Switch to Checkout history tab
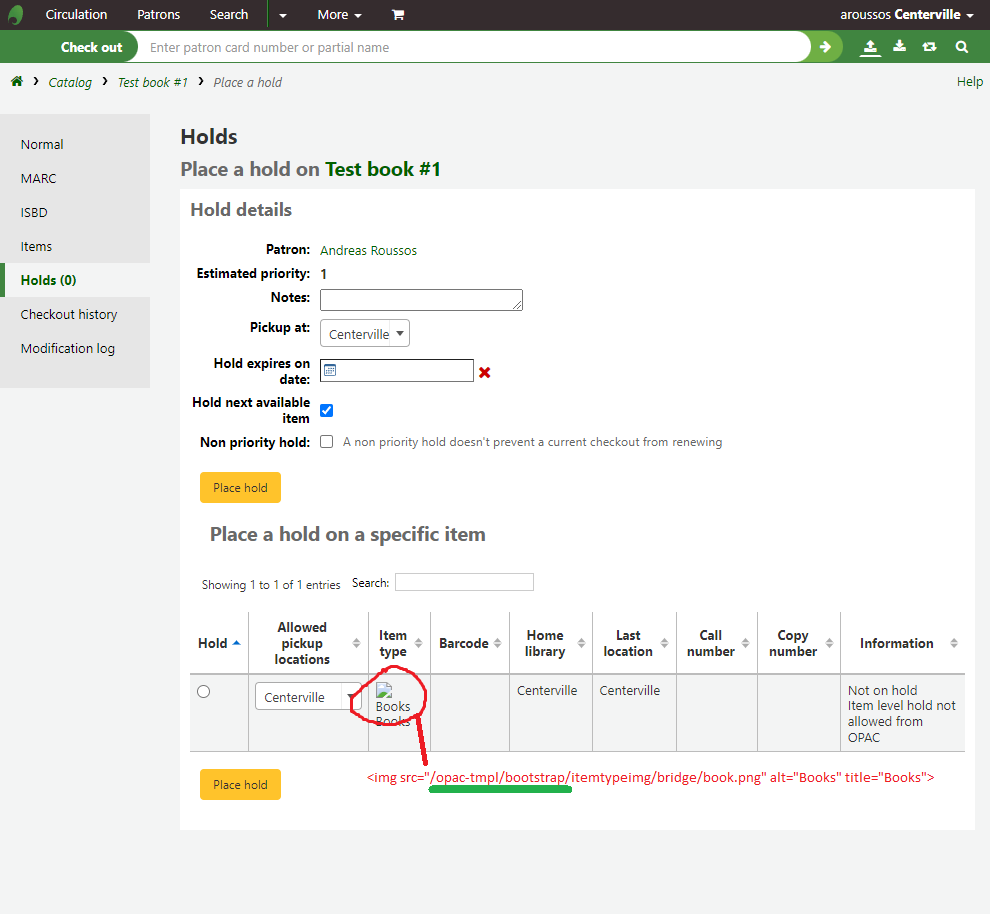This screenshot has height=914, width=990. [69, 314]
